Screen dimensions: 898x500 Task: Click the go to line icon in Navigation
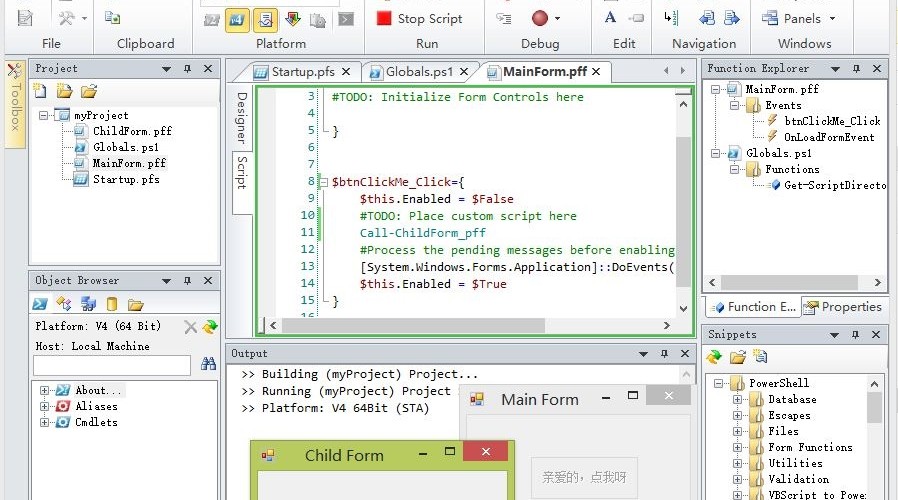(x=671, y=18)
